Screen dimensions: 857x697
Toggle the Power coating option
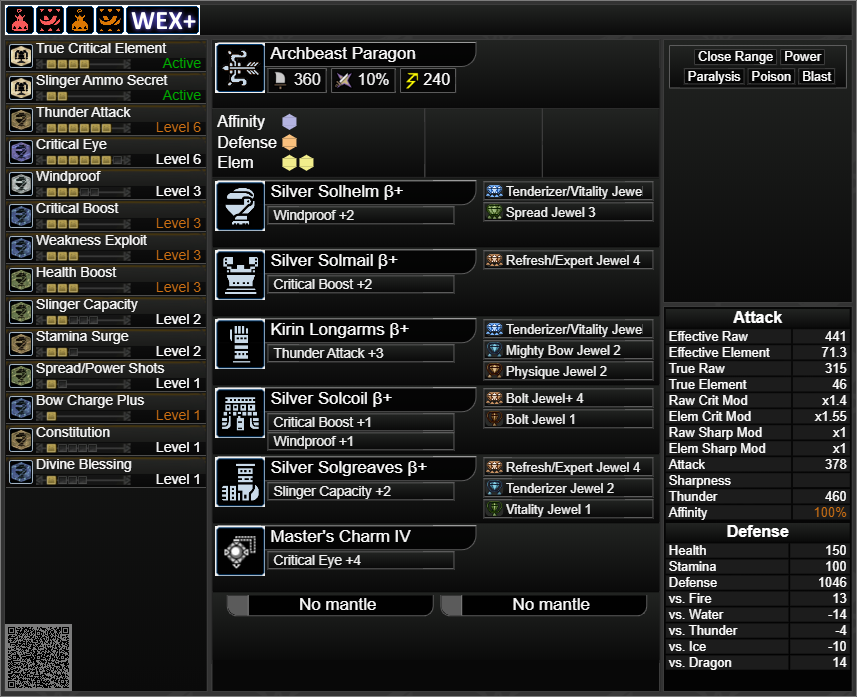tap(802, 56)
